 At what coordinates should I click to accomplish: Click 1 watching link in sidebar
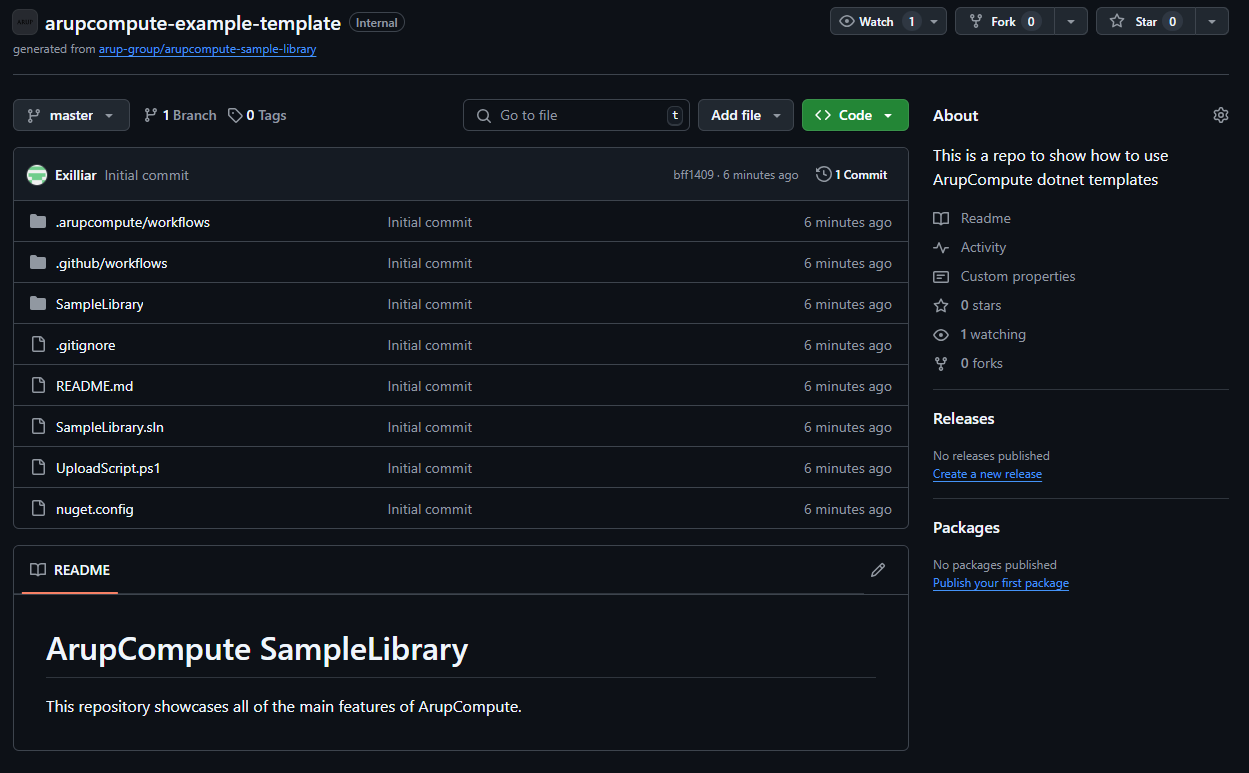point(993,334)
